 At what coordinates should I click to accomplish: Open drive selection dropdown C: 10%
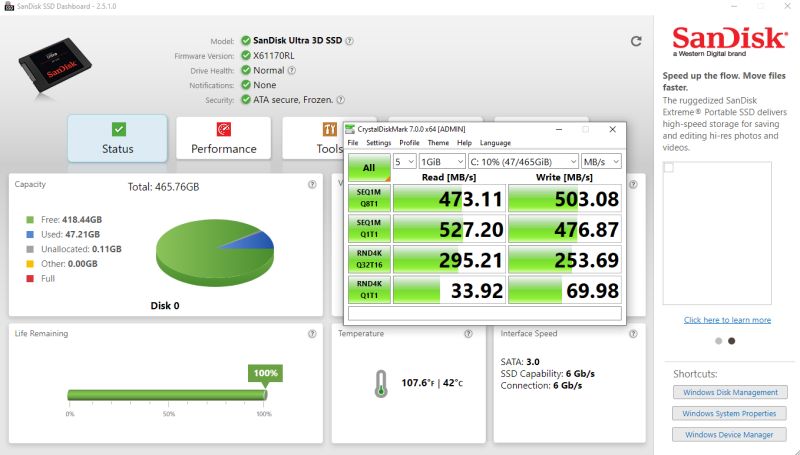click(523, 162)
